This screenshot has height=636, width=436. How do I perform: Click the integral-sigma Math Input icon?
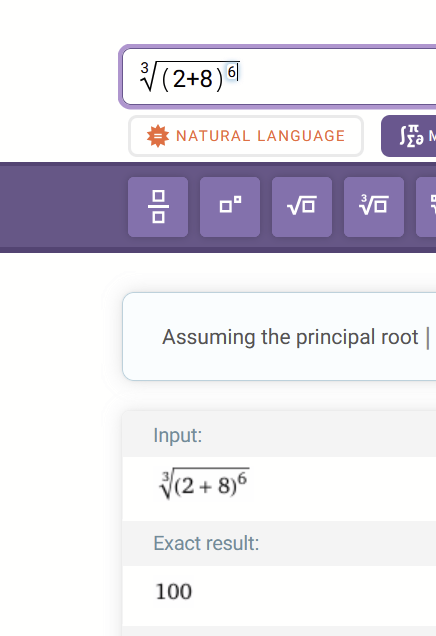[411, 136]
